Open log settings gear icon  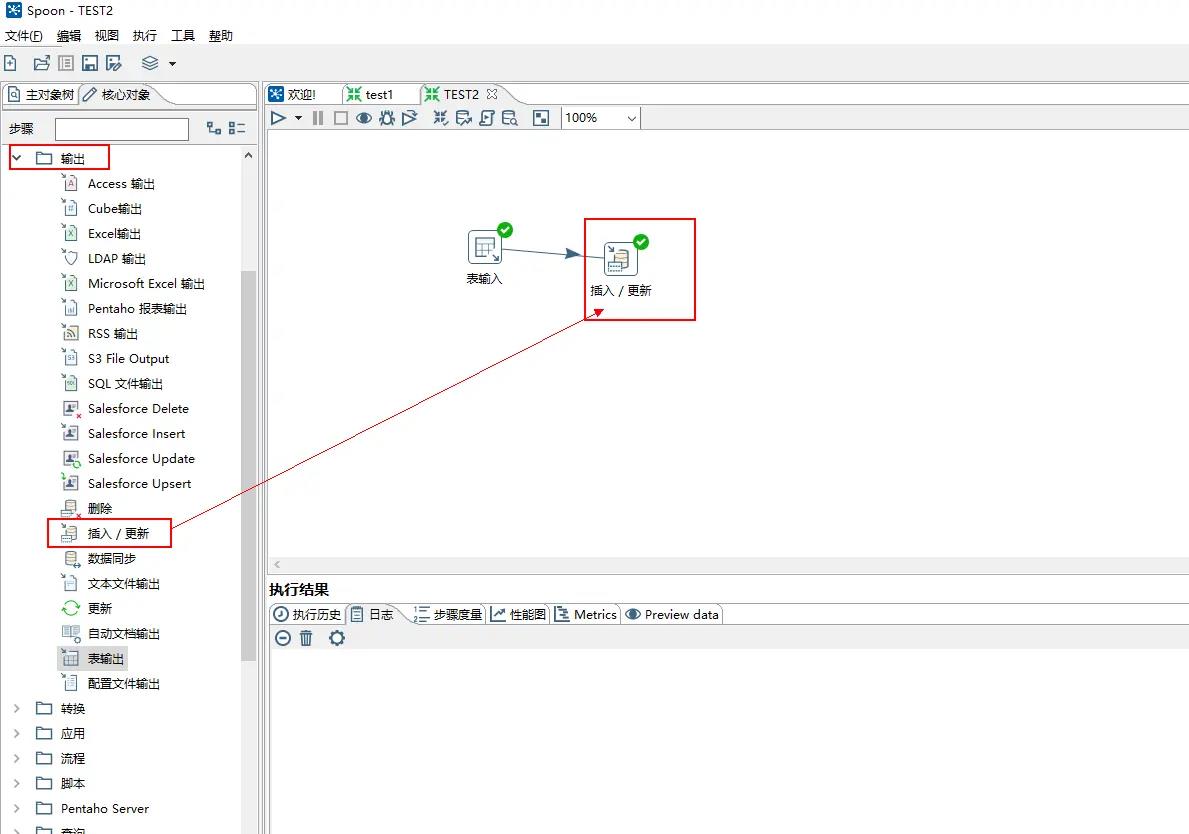(337, 638)
